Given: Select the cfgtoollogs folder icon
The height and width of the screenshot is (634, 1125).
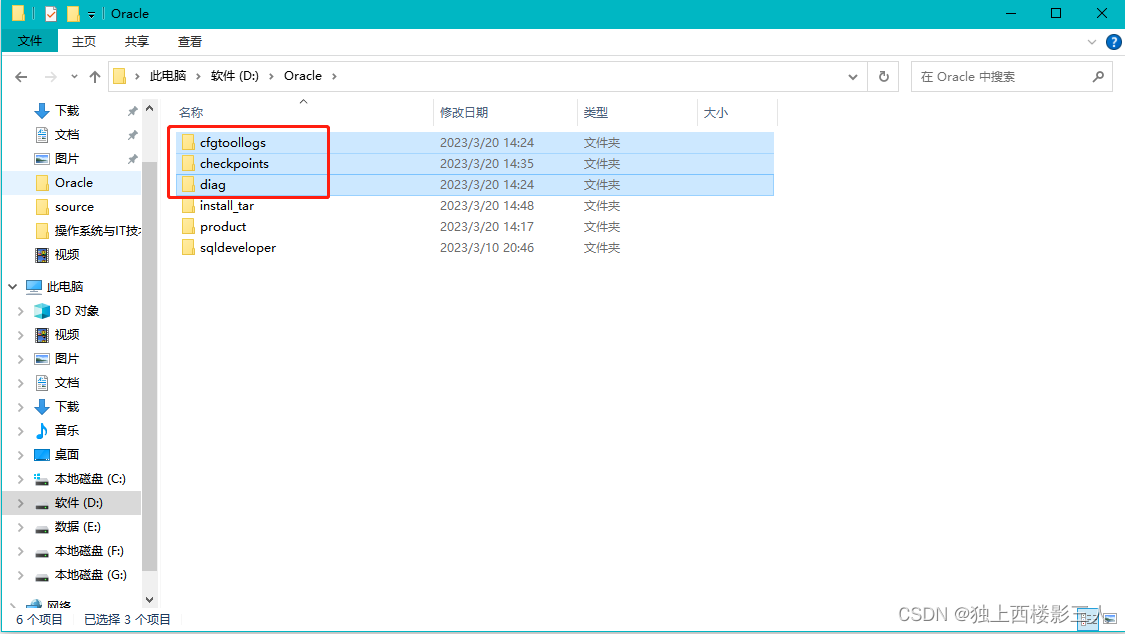Looking at the screenshot, I should [188, 142].
